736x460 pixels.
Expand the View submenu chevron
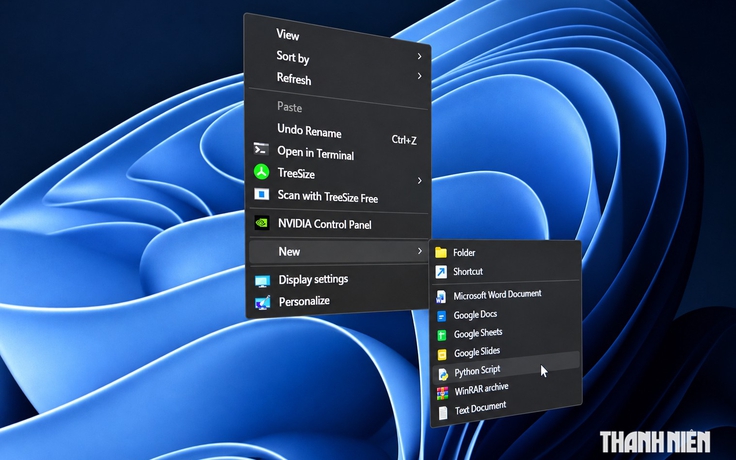pyautogui.click(x=419, y=56)
